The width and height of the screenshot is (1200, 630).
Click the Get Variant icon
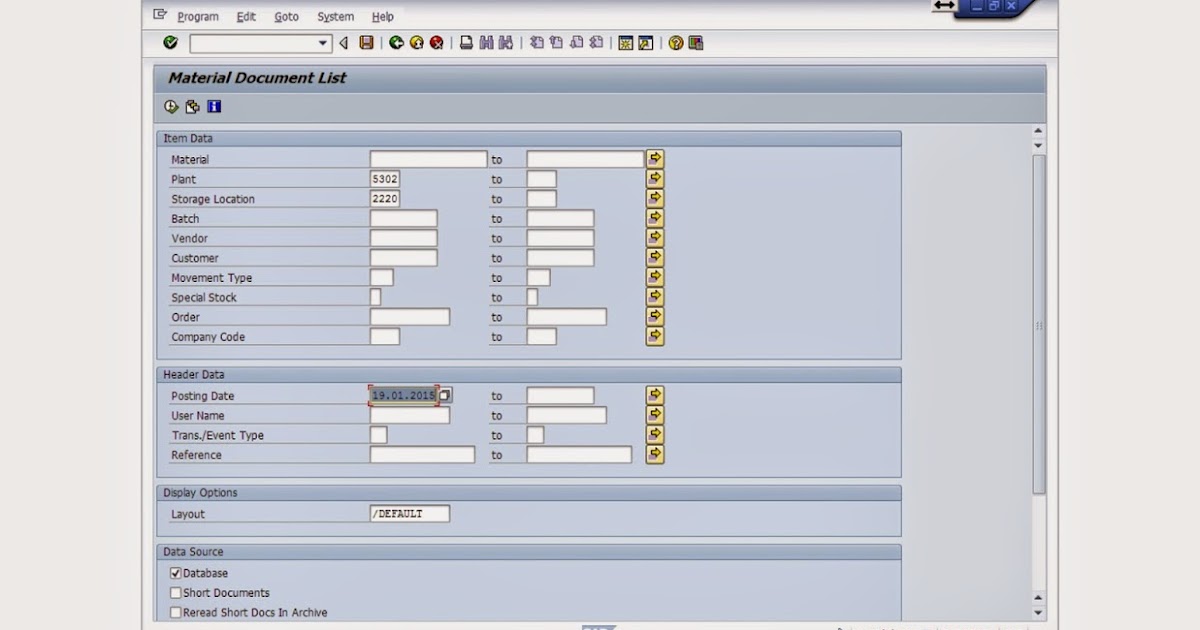click(192, 106)
